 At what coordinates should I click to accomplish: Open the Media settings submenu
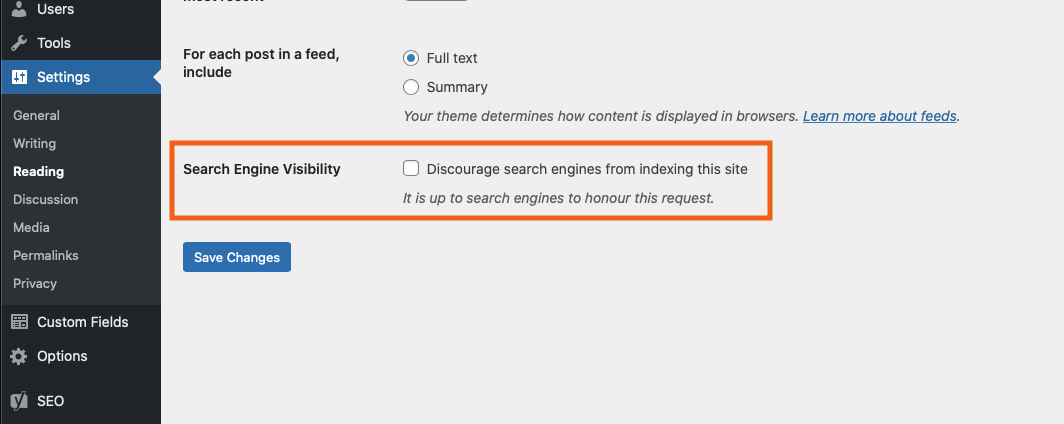(31, 228)
